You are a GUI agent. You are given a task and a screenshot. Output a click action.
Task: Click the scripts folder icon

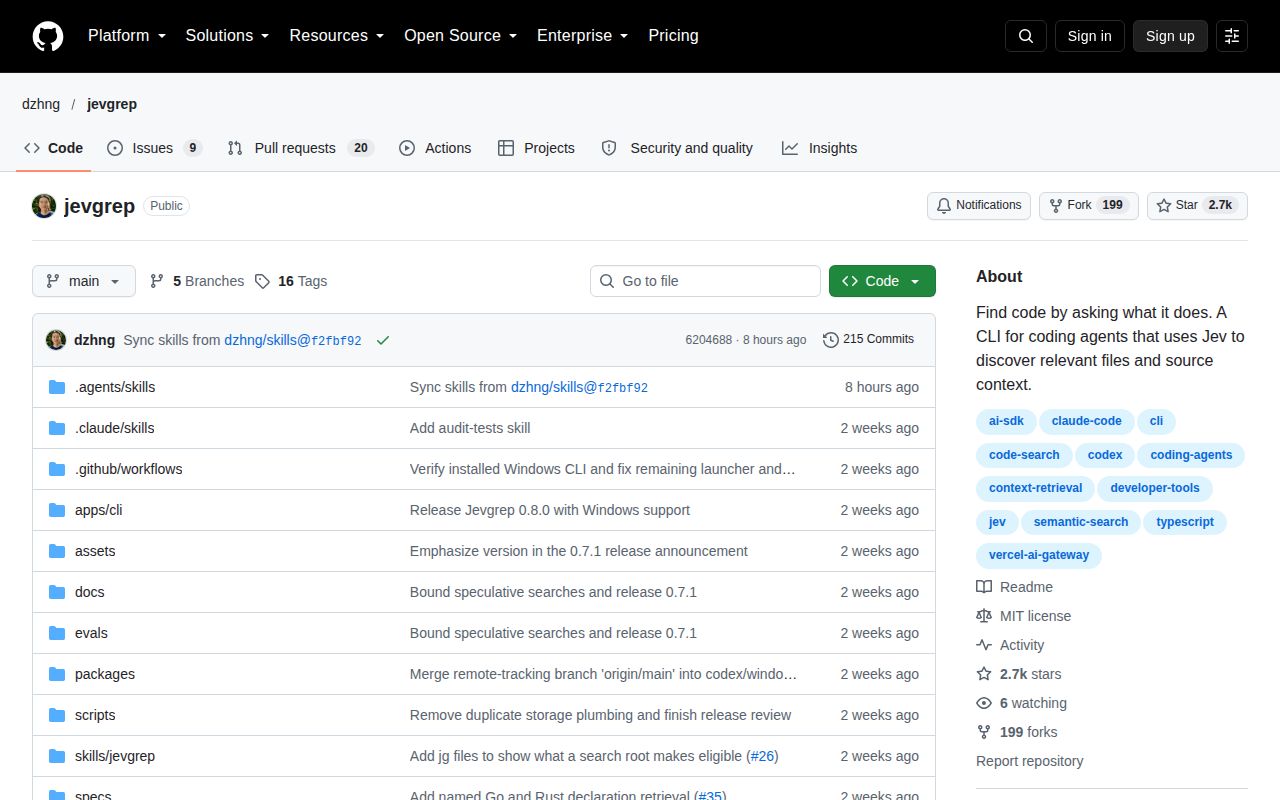click(x=57, y=715)
